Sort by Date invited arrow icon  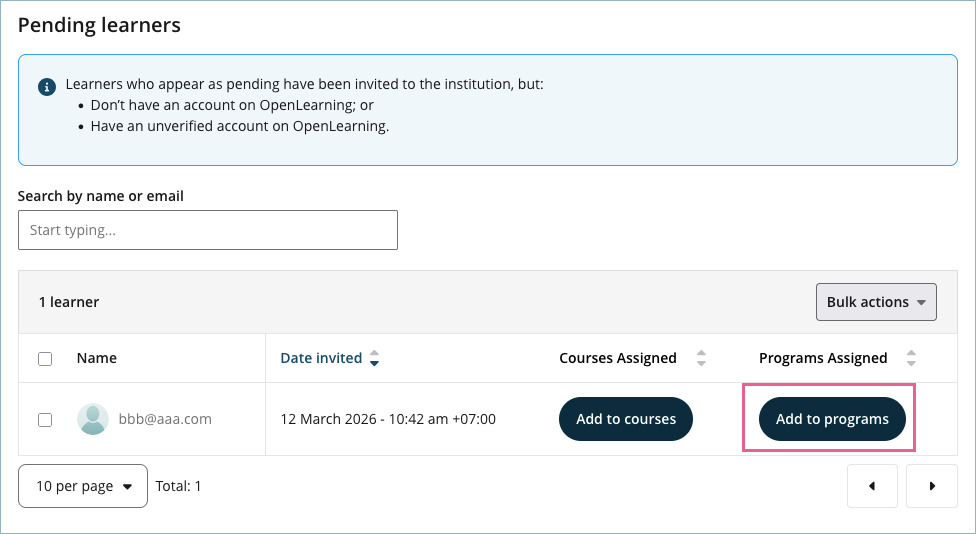374,358
